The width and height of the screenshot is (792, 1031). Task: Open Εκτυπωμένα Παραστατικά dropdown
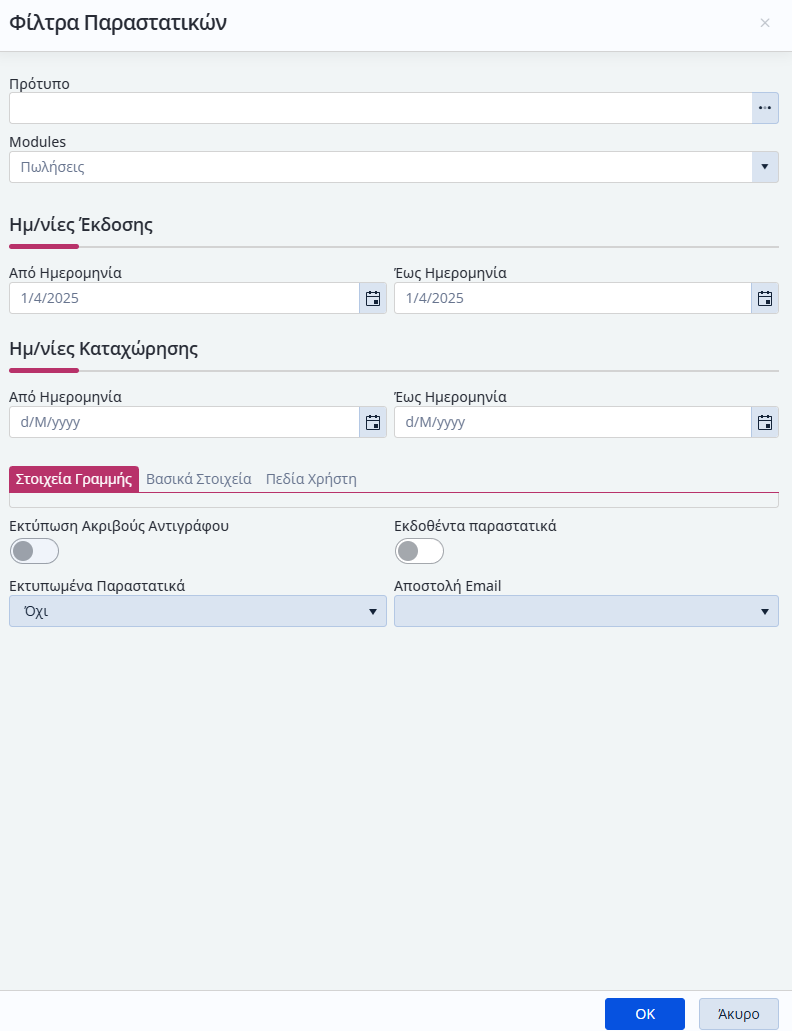pos(198,611)
